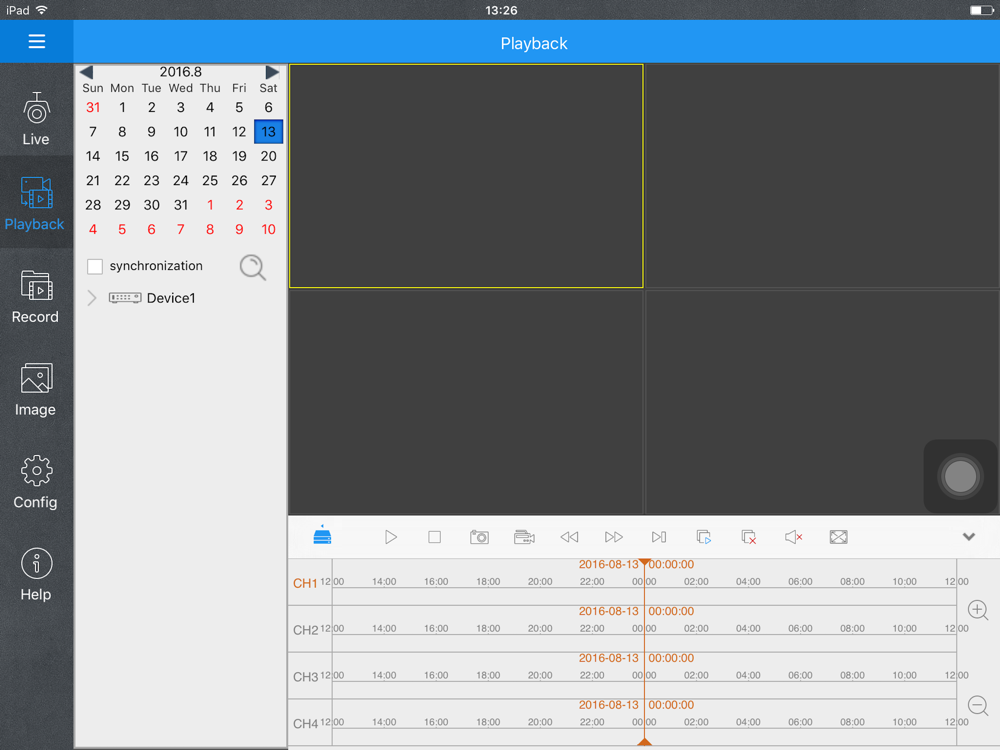Expand the Device1 tree node
The width and height of the screenshot is (1000, 750).
(92, 298)
